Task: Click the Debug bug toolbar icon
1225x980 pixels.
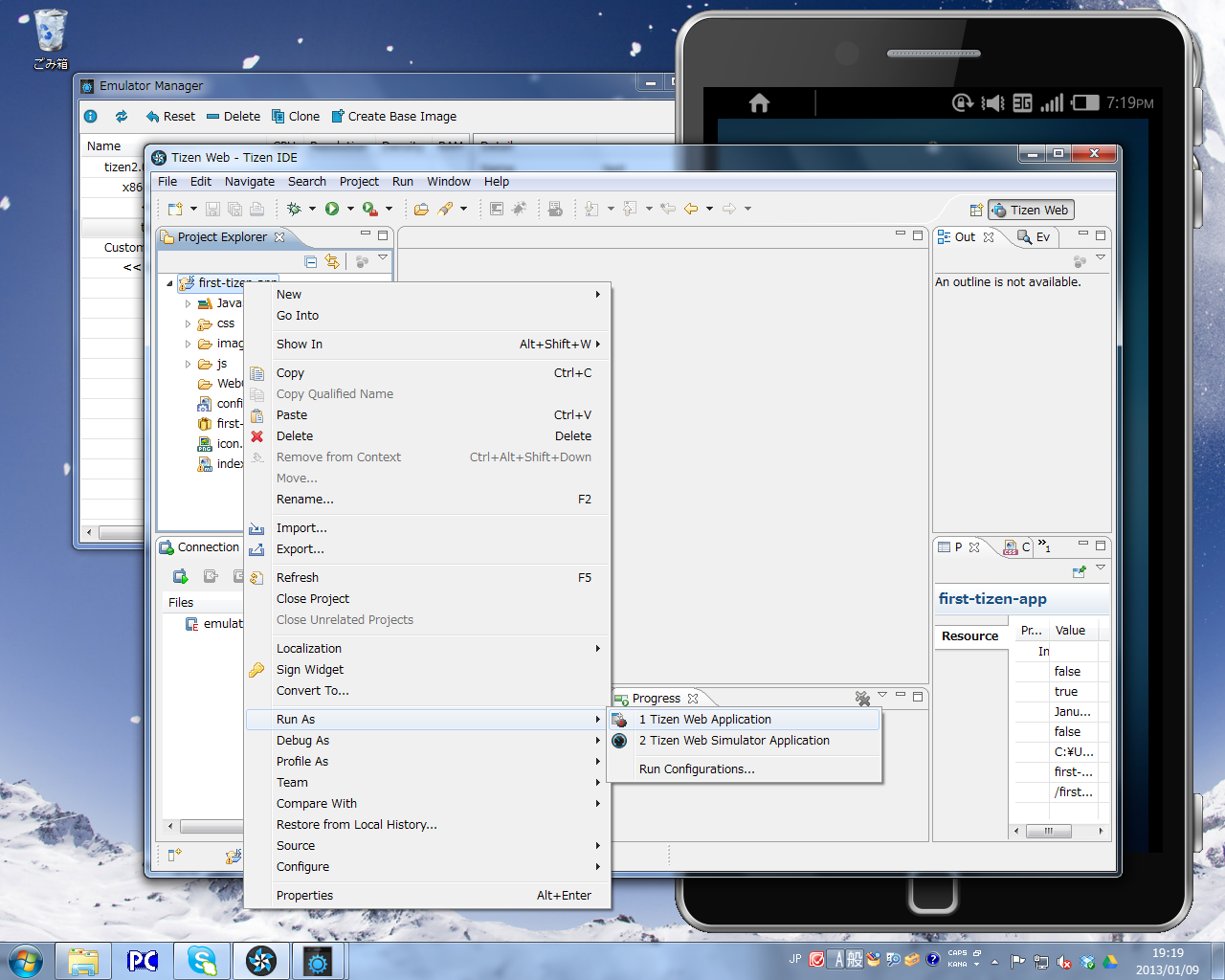Action: point(294,209)
